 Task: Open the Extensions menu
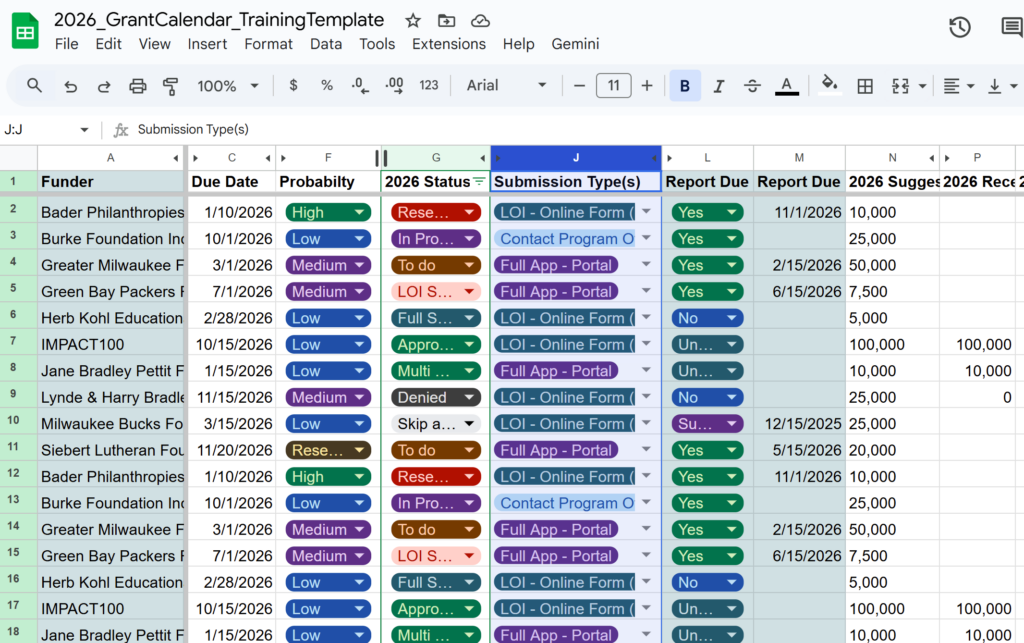[449, 44]
